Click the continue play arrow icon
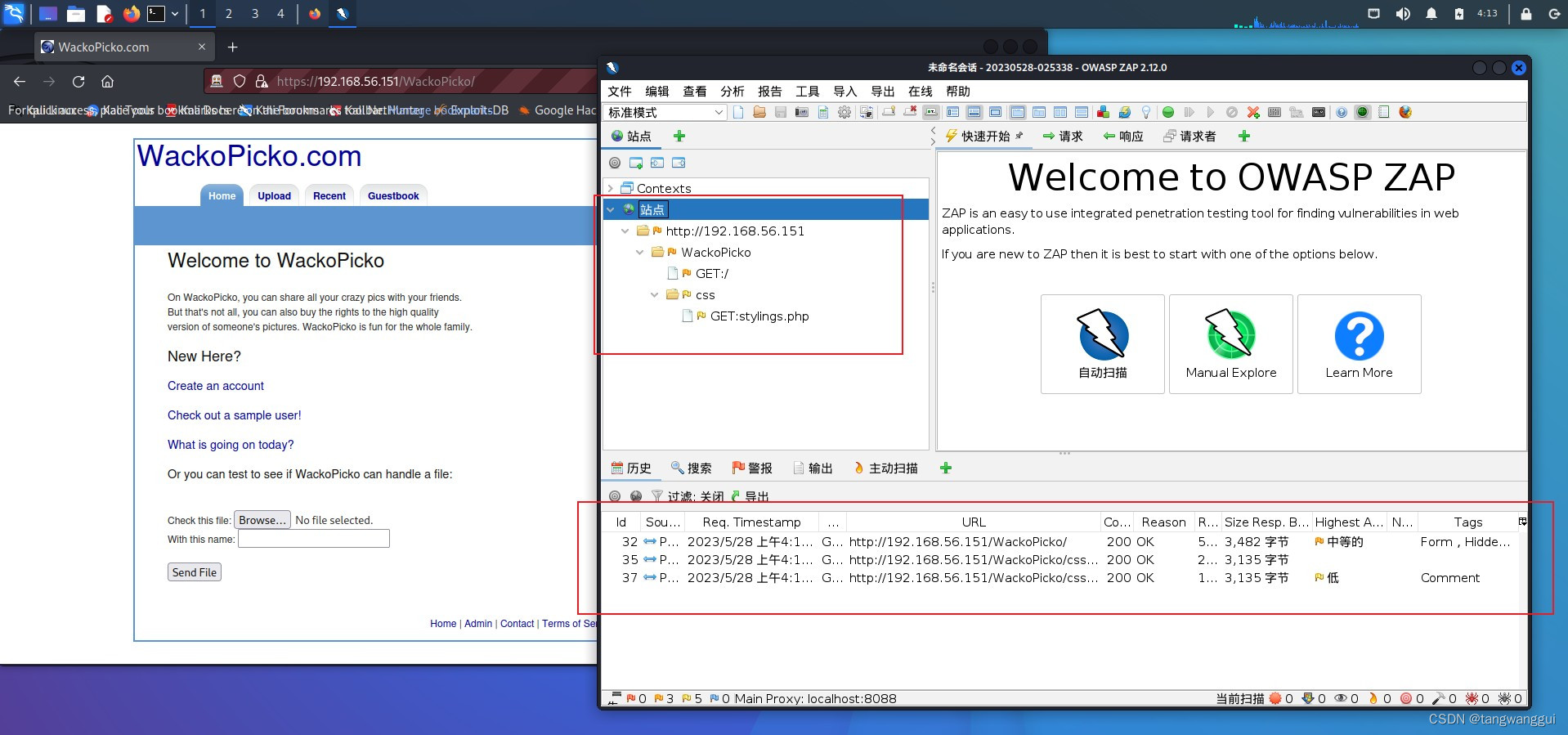 tap(1211, 112)
